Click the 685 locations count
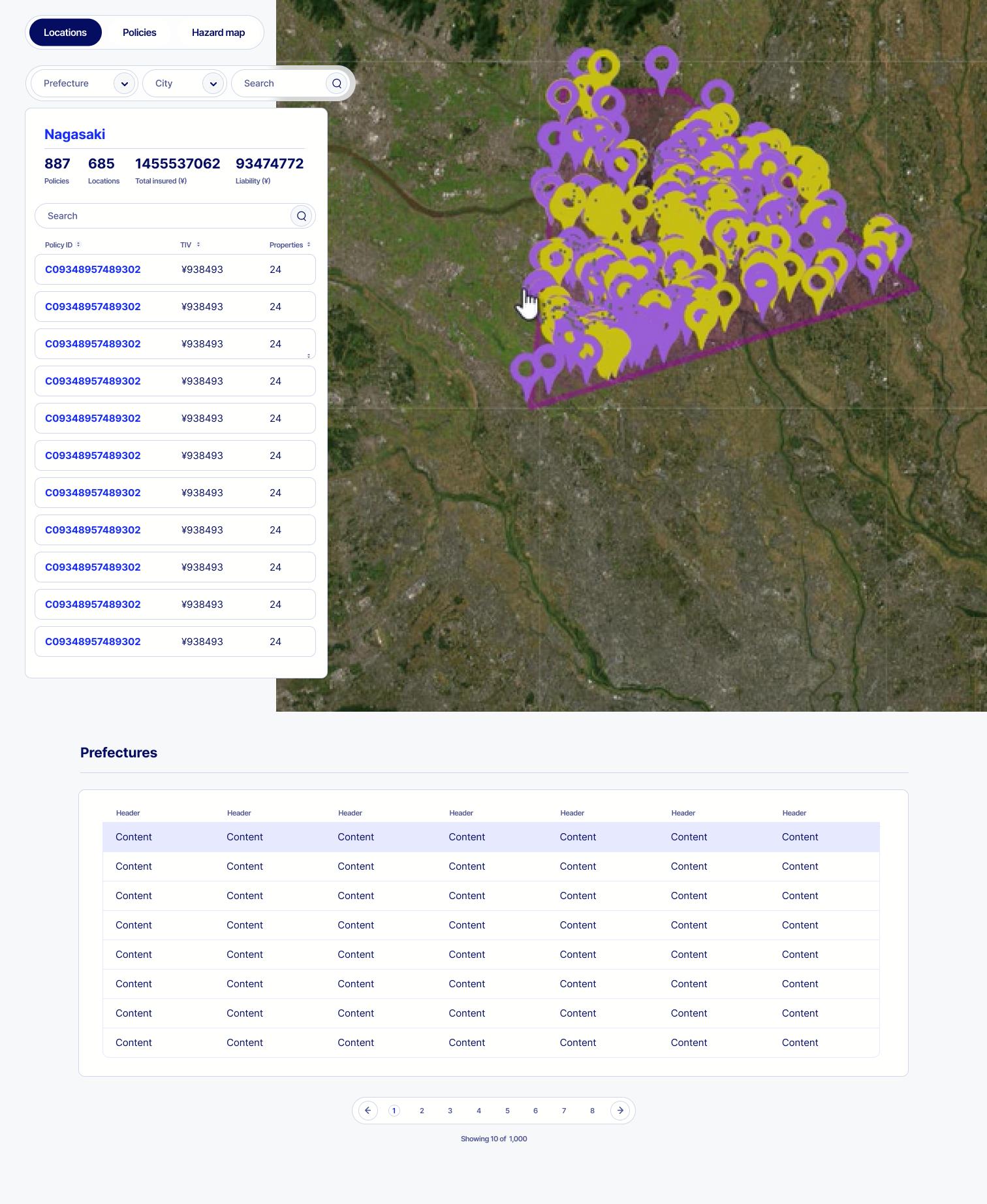 [101, 164]
